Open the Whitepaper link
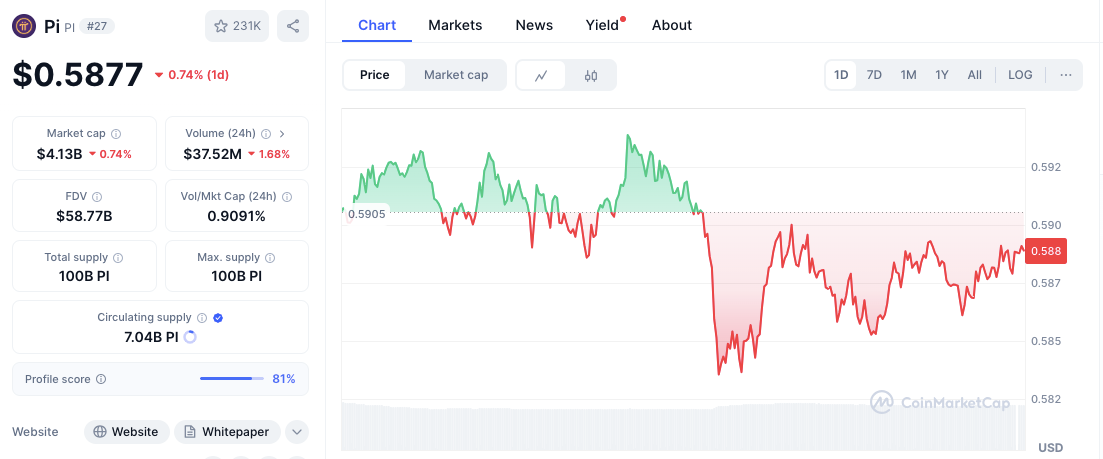 227,432
